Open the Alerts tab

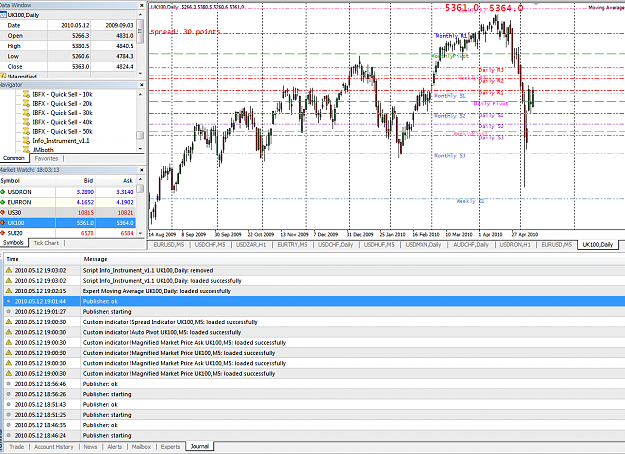tap(115, 447)
